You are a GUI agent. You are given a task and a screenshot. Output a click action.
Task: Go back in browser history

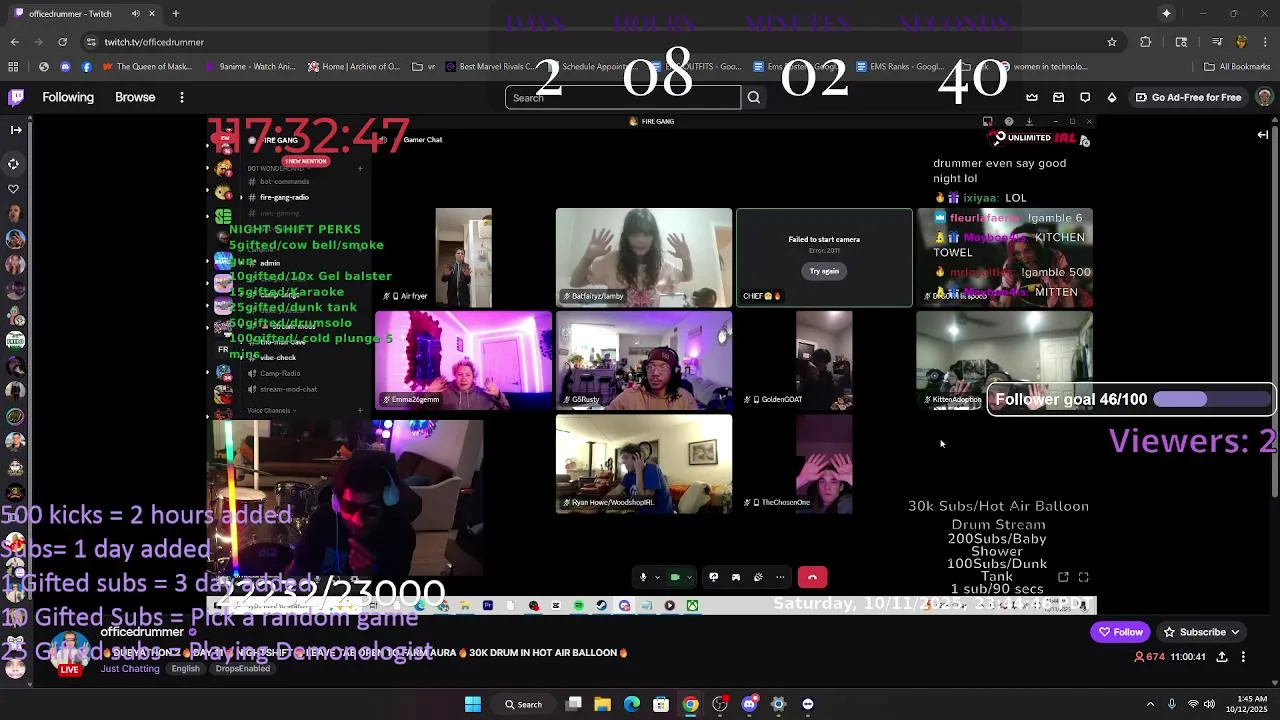pos(14,42)
